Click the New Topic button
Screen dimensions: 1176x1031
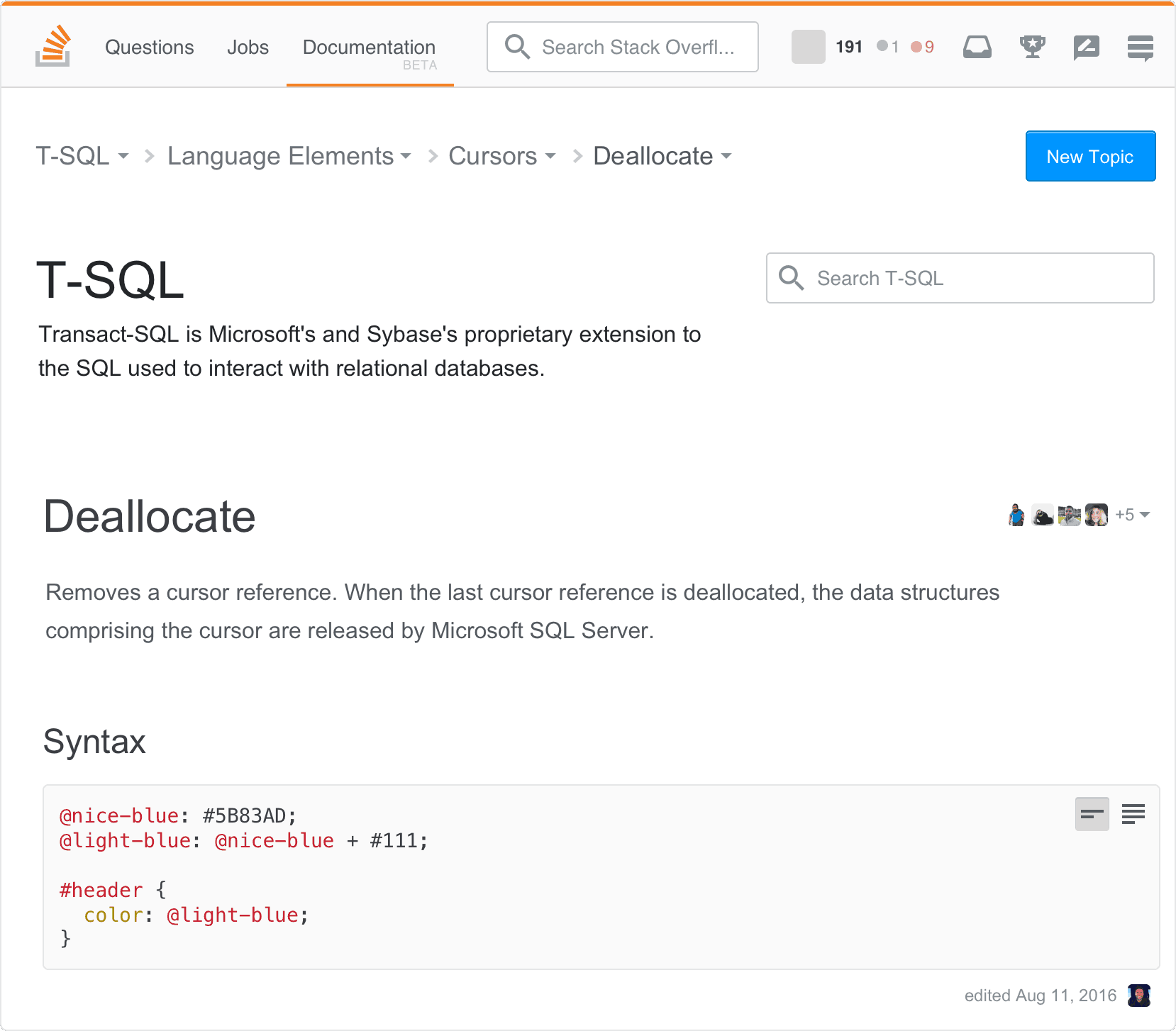tap(1090, 156)
